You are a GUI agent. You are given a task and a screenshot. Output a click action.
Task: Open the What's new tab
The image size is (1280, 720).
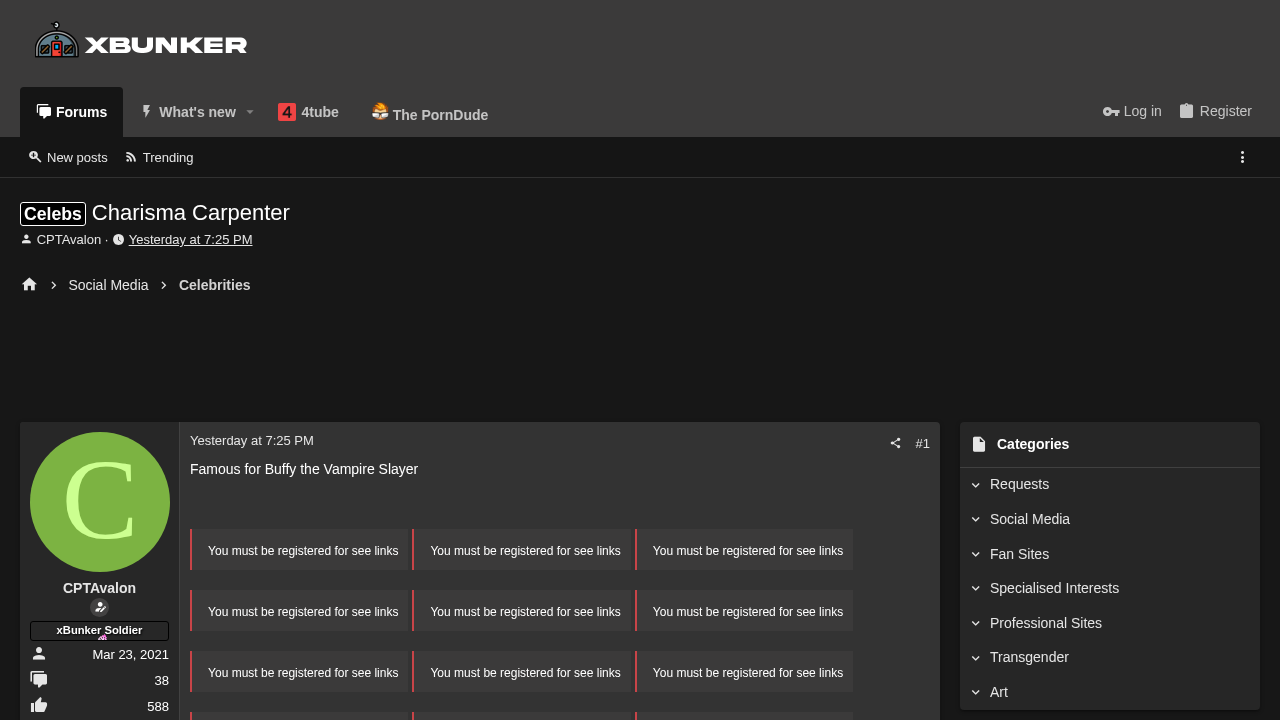pyautogui.click(x=188, y=112)
